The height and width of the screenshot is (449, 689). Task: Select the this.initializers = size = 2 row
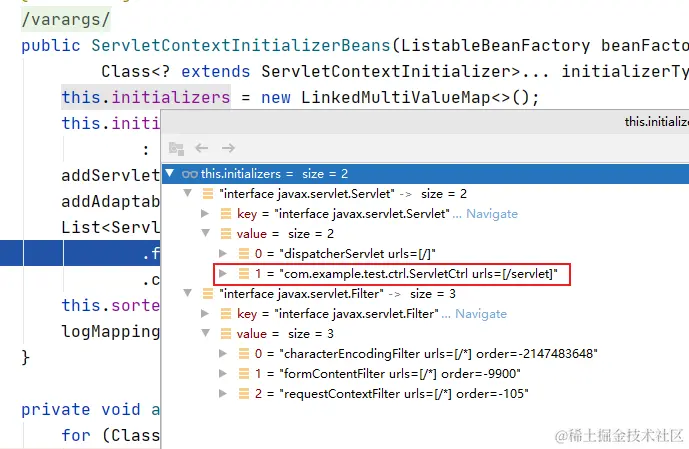tap(425, 174)
